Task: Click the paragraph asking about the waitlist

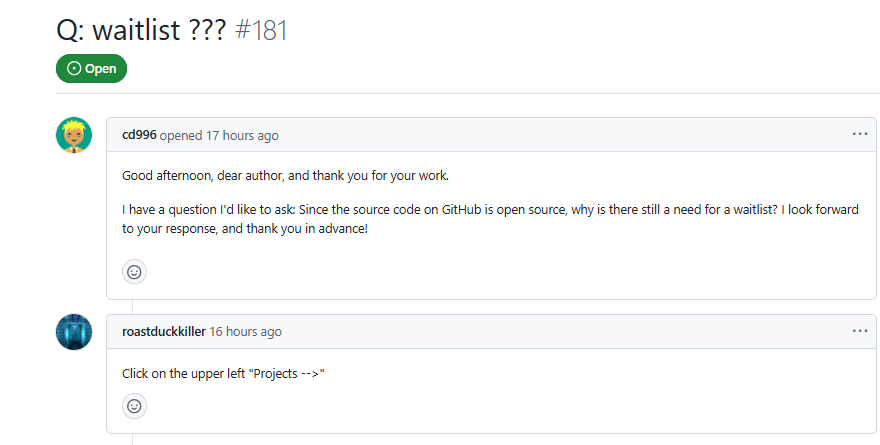Action: pos(490,219)
